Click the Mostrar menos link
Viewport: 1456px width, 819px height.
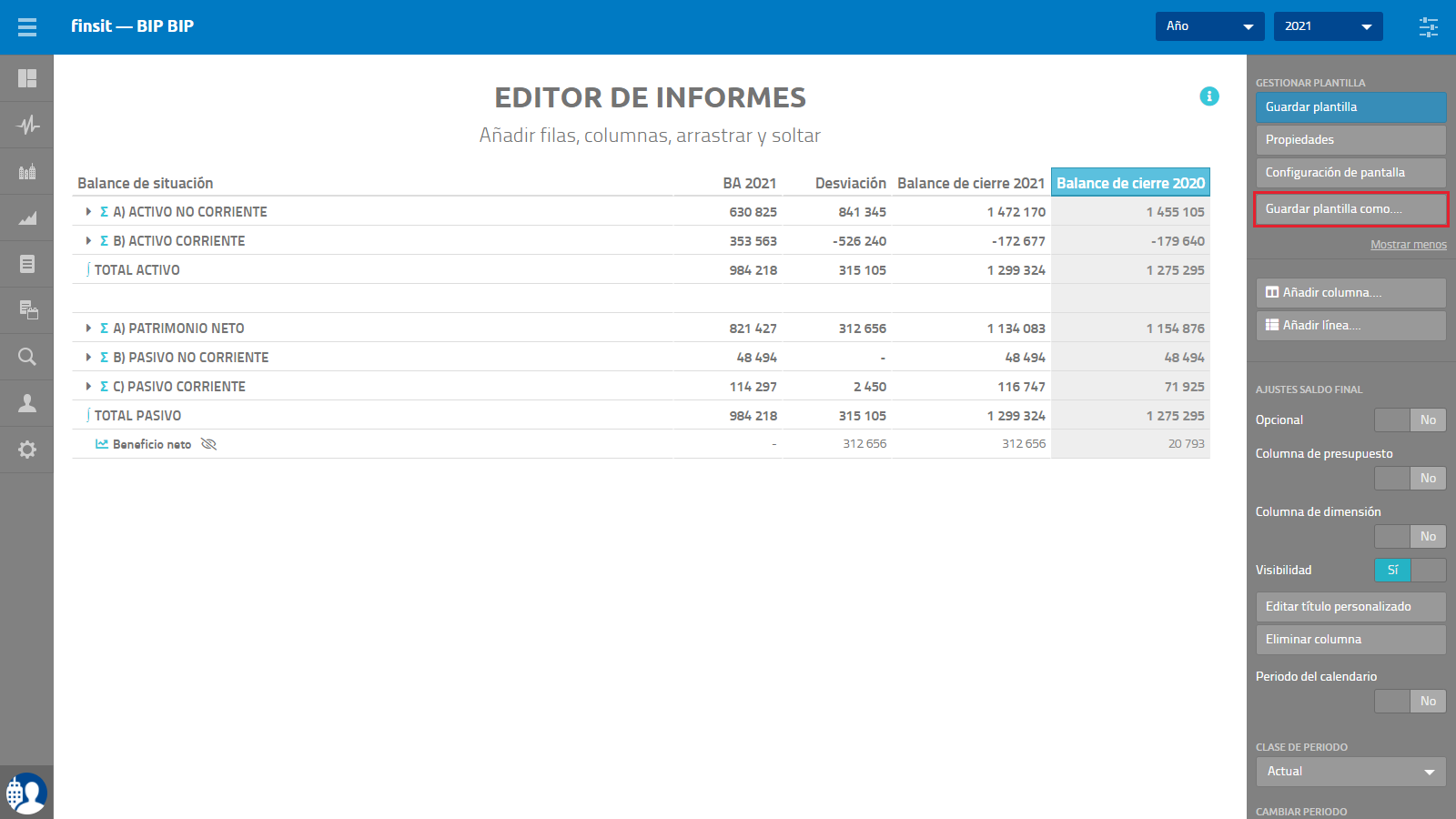point(1408,245)
